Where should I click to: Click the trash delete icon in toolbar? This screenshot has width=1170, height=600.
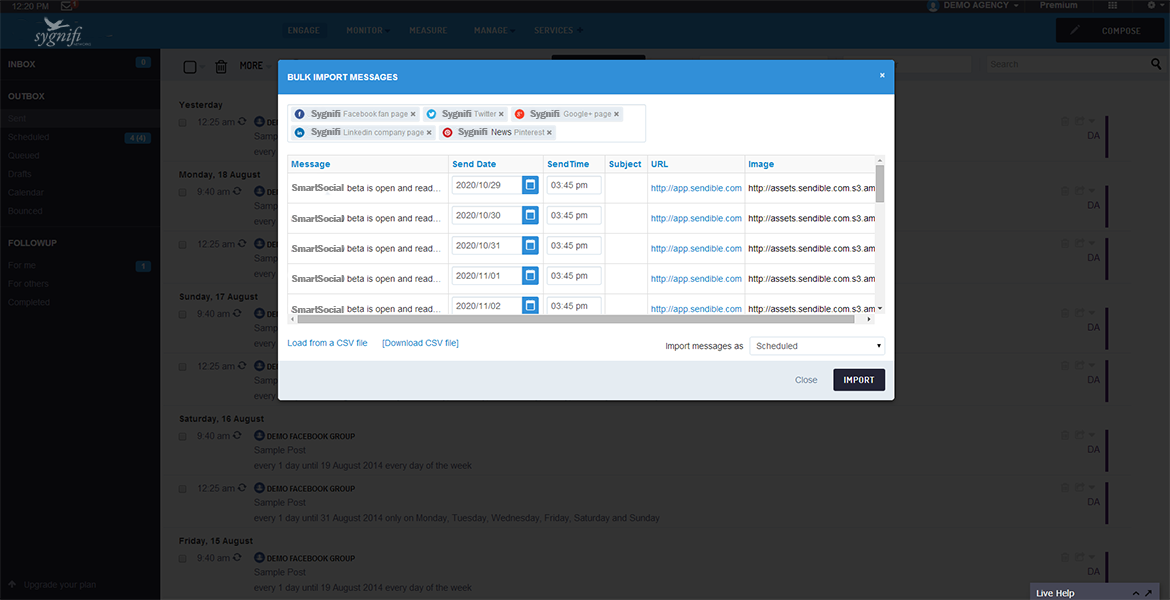(221, 66)
